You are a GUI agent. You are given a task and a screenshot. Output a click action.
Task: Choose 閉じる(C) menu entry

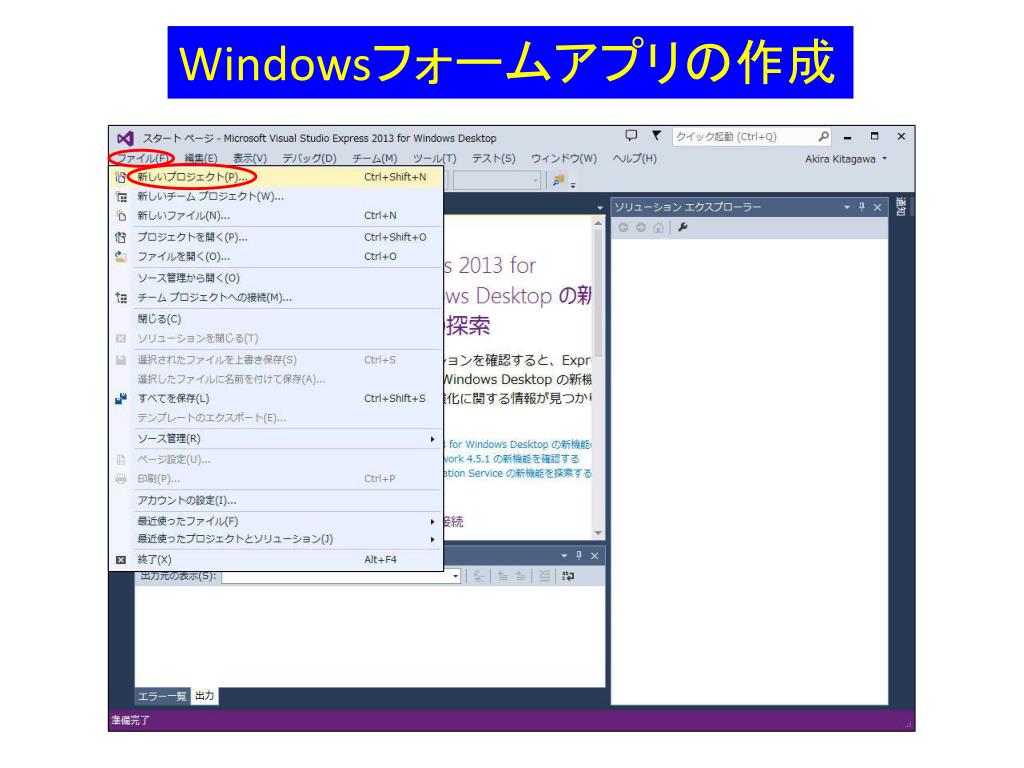pyautogui.click(x=278, y=319)
